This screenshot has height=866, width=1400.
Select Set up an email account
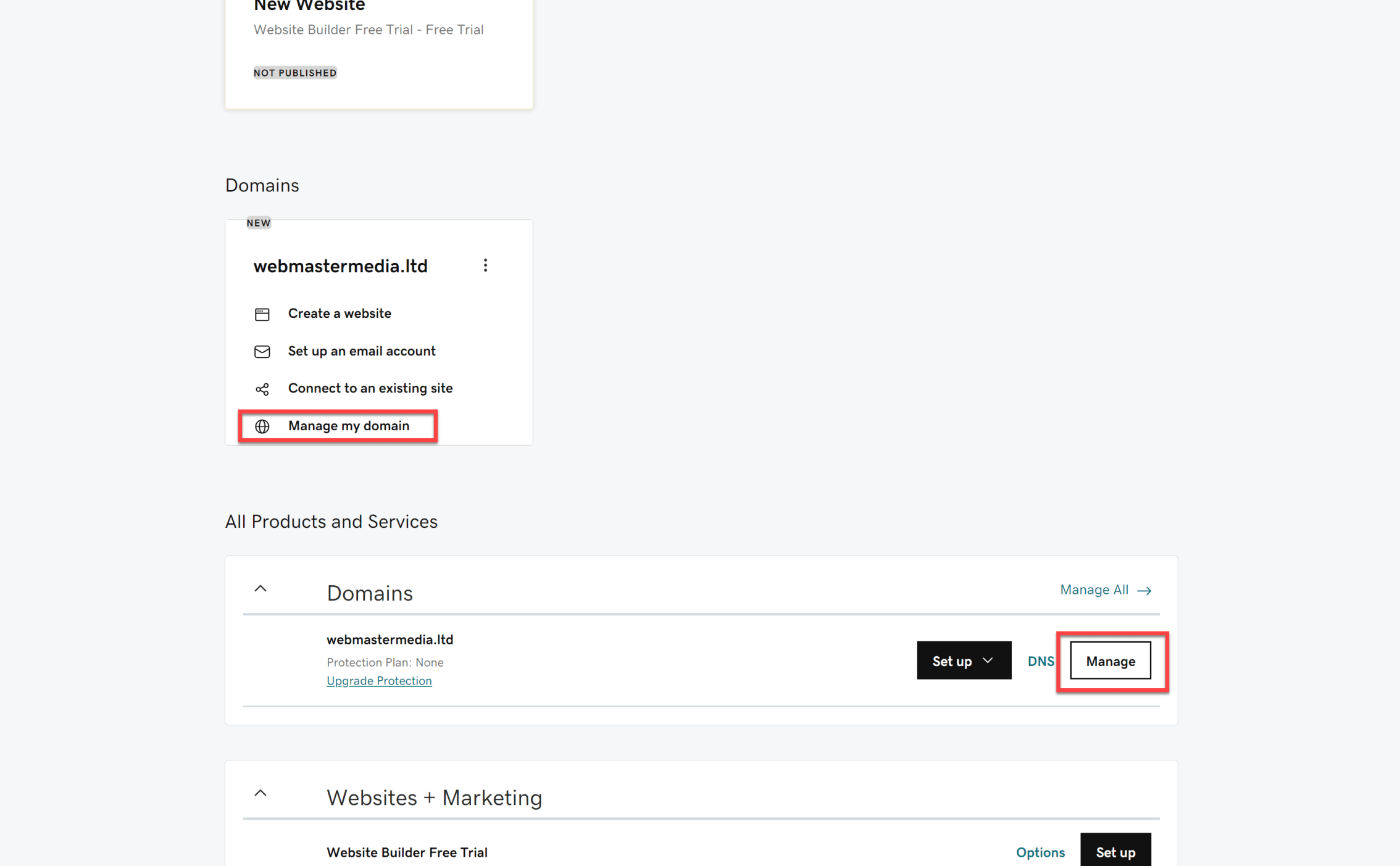tap(362, 351)
